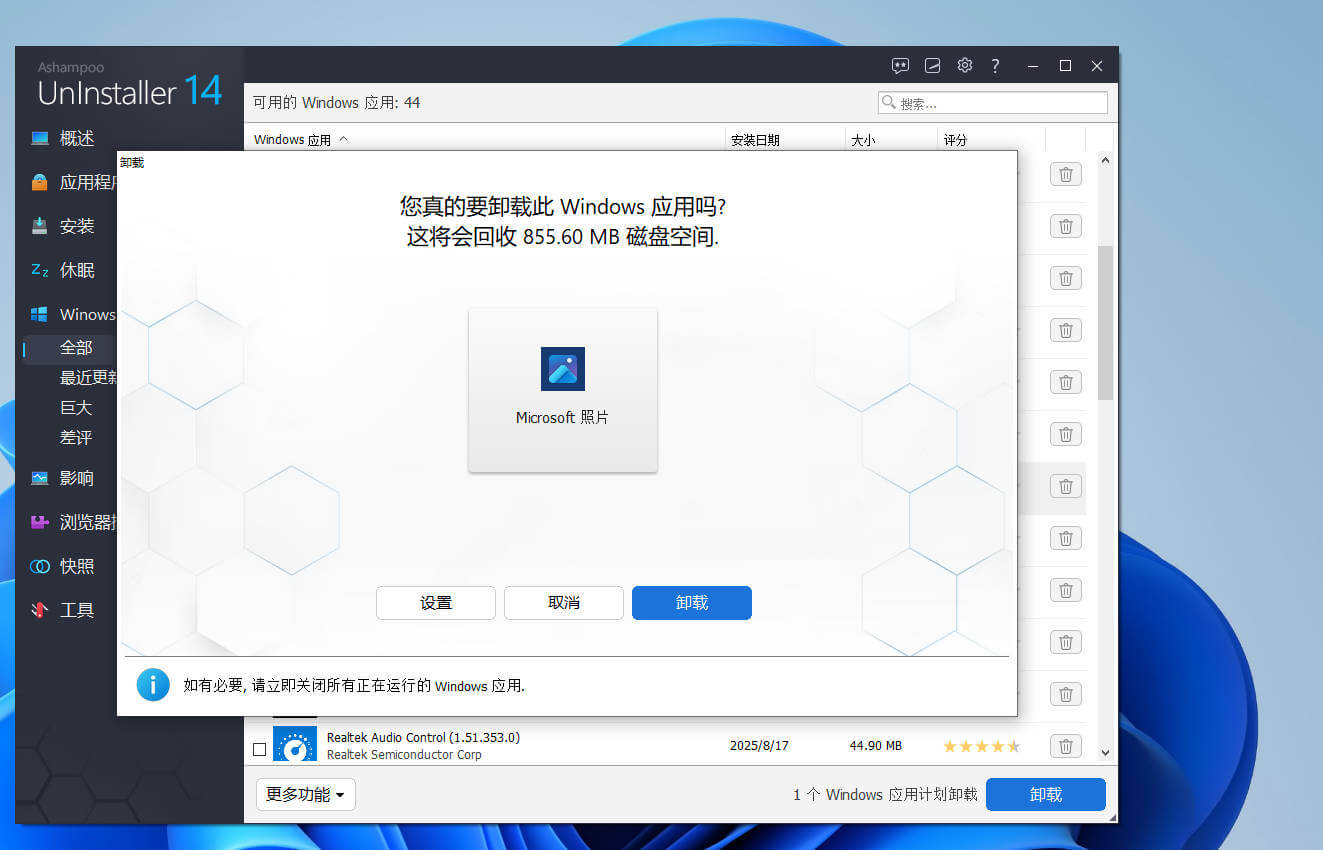Switch to the 差评 filter in sidebar

[x=75, y=438]
